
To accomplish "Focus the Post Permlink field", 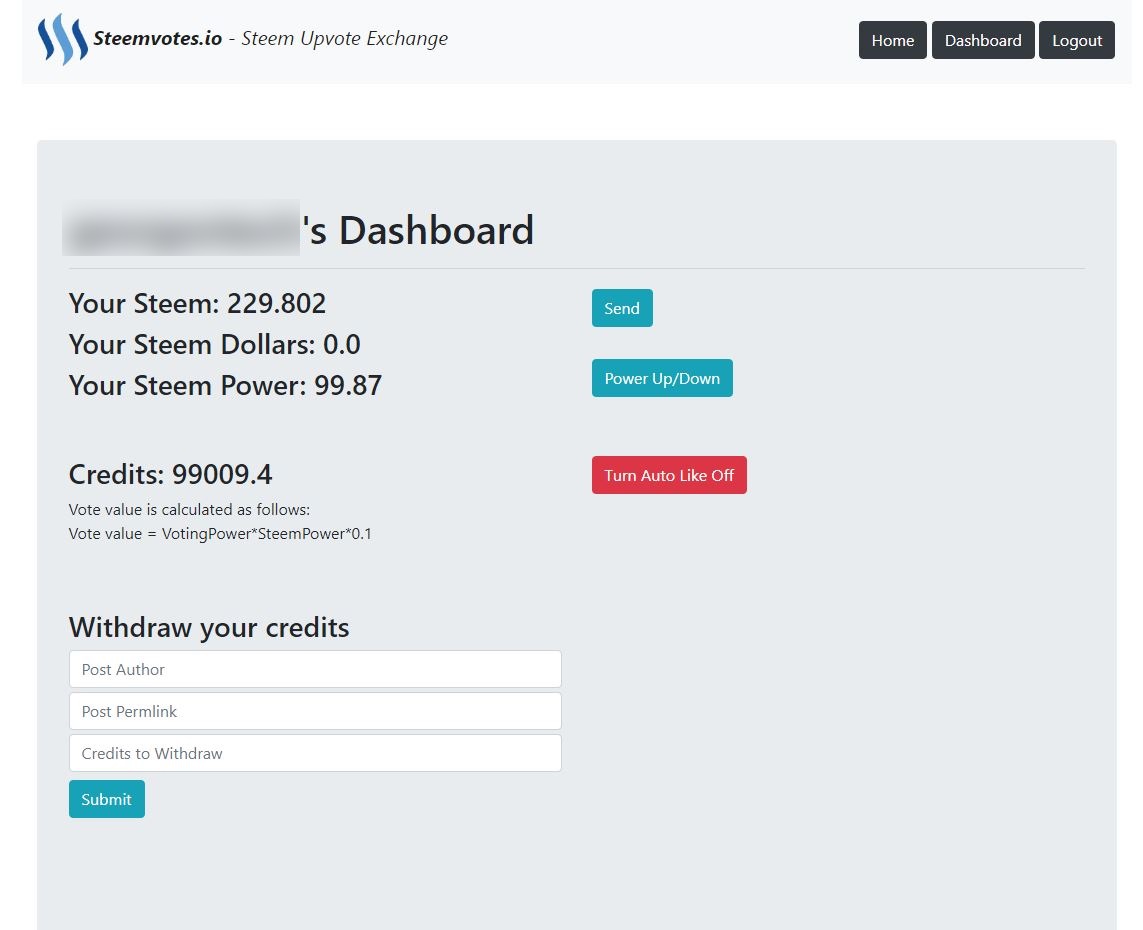I will (x=315, y=711).
